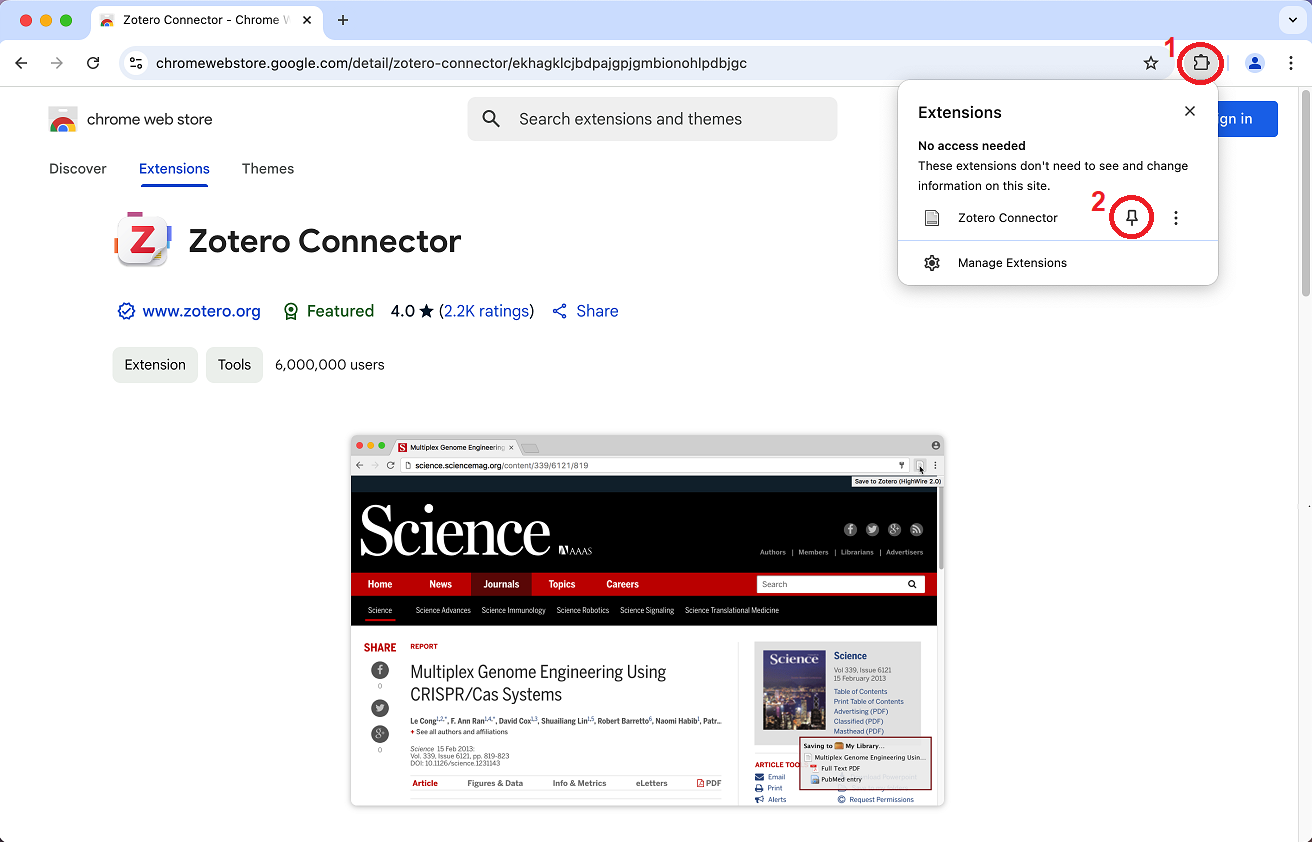Switch to the Themes tab
1312x842 pixels.
(x=268, y=169)
